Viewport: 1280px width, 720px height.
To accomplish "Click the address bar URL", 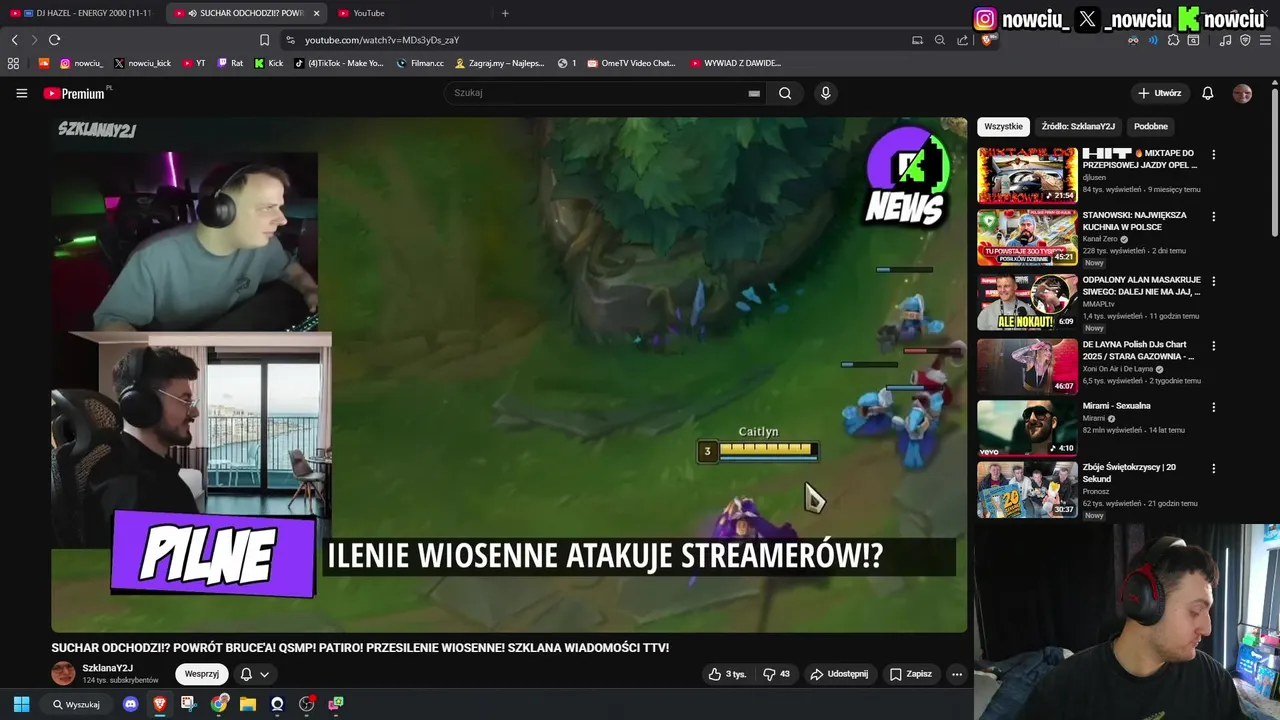I will 382,40.
